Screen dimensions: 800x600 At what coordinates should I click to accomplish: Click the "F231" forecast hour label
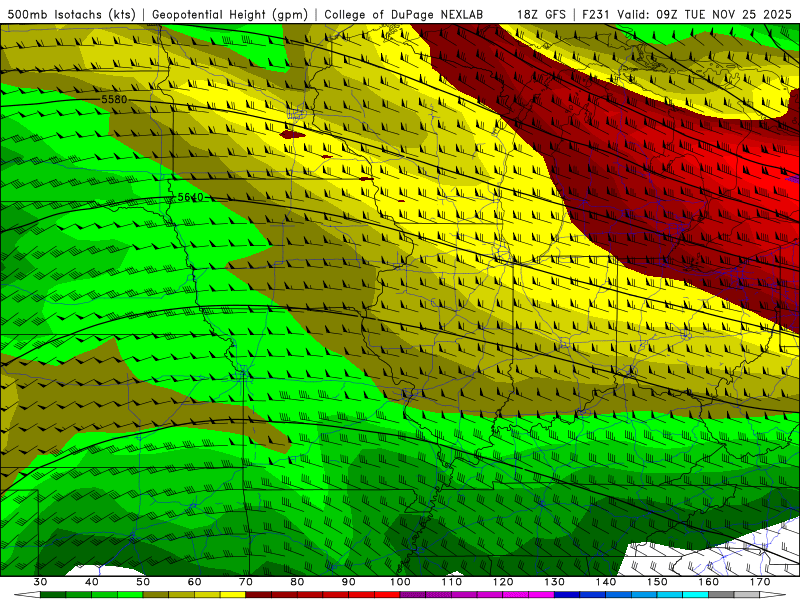[595, 15]
